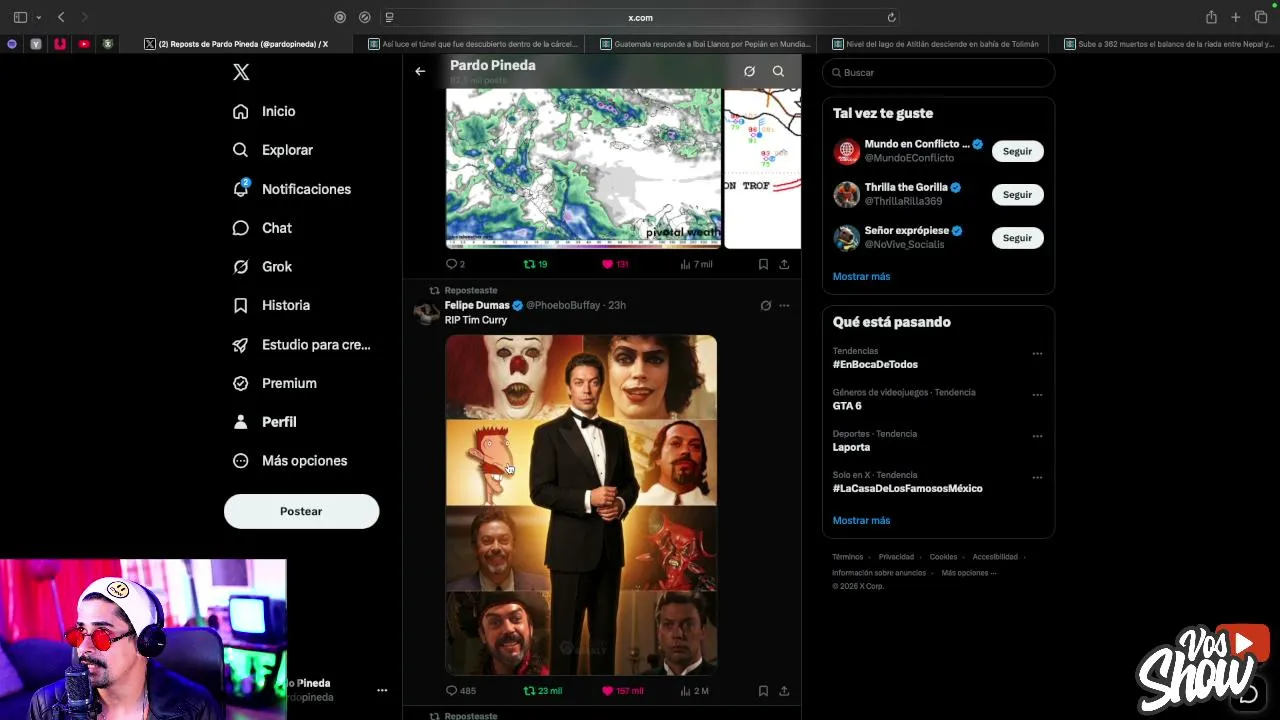Follow Mundo en Conflicto
1280x720 pixels.
[x=1017, y=151]
